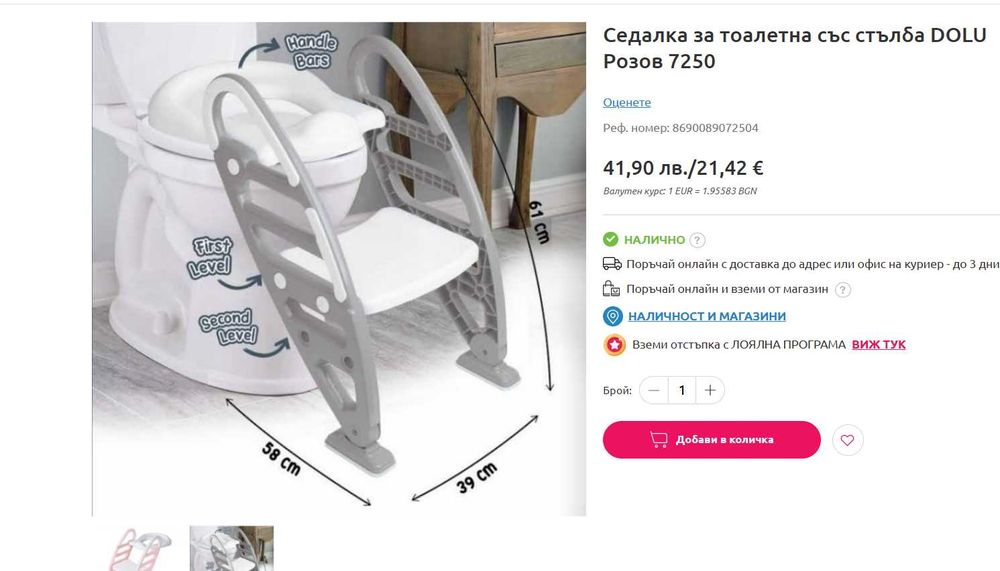Open НАЛИЧНОСТ И МАГАЗИНИ link
The image size is (1000, 571).
point(707,316)
